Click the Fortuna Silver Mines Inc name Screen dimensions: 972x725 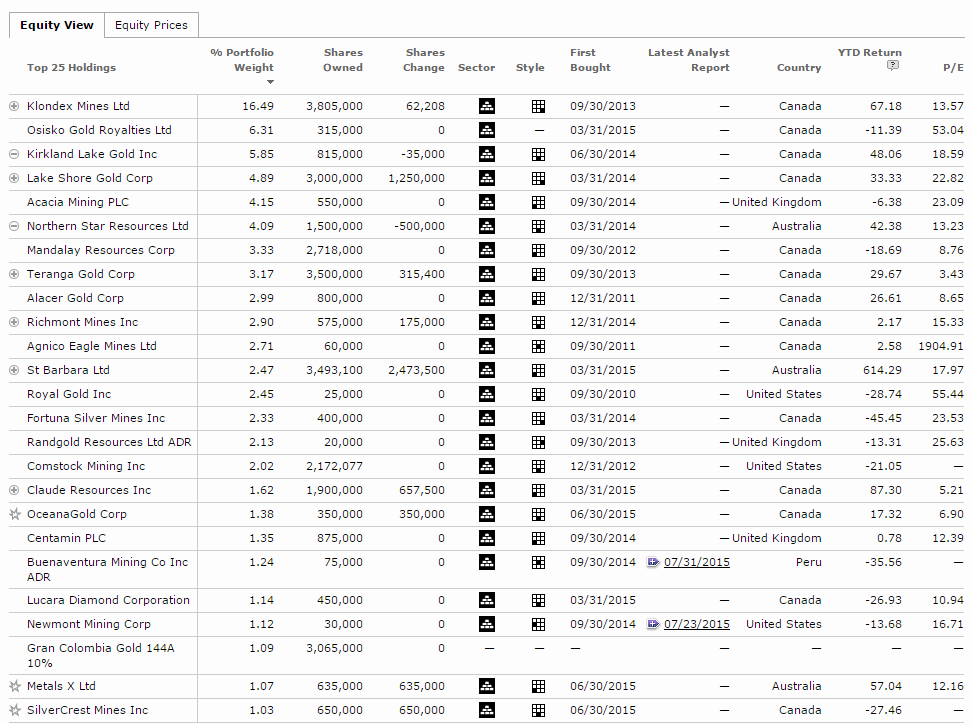(x=96, y=418)
